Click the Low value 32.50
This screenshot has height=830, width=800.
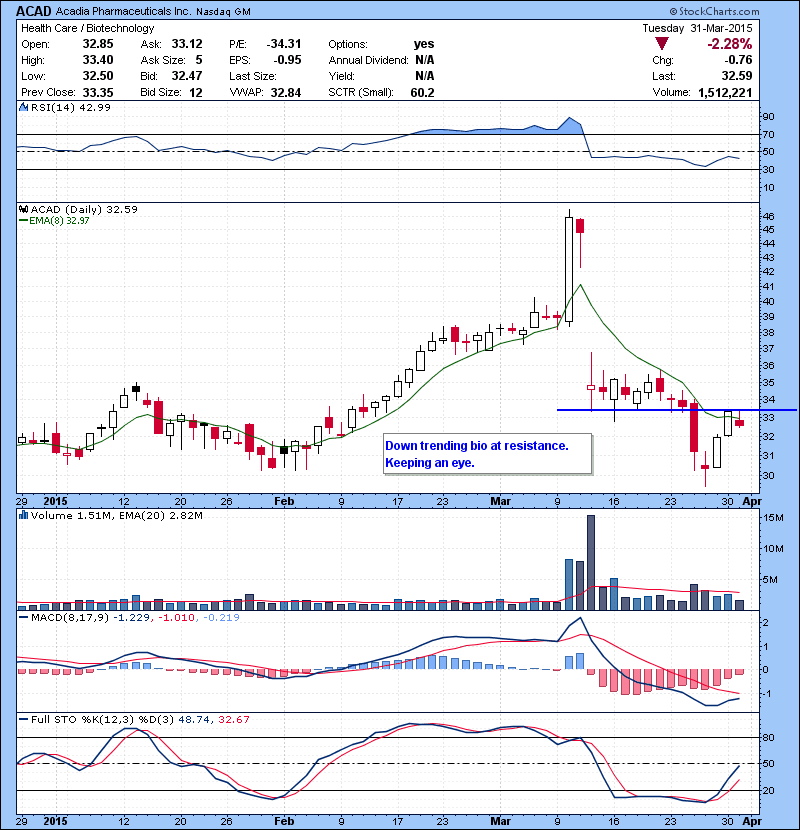click(x=98, y=76)
